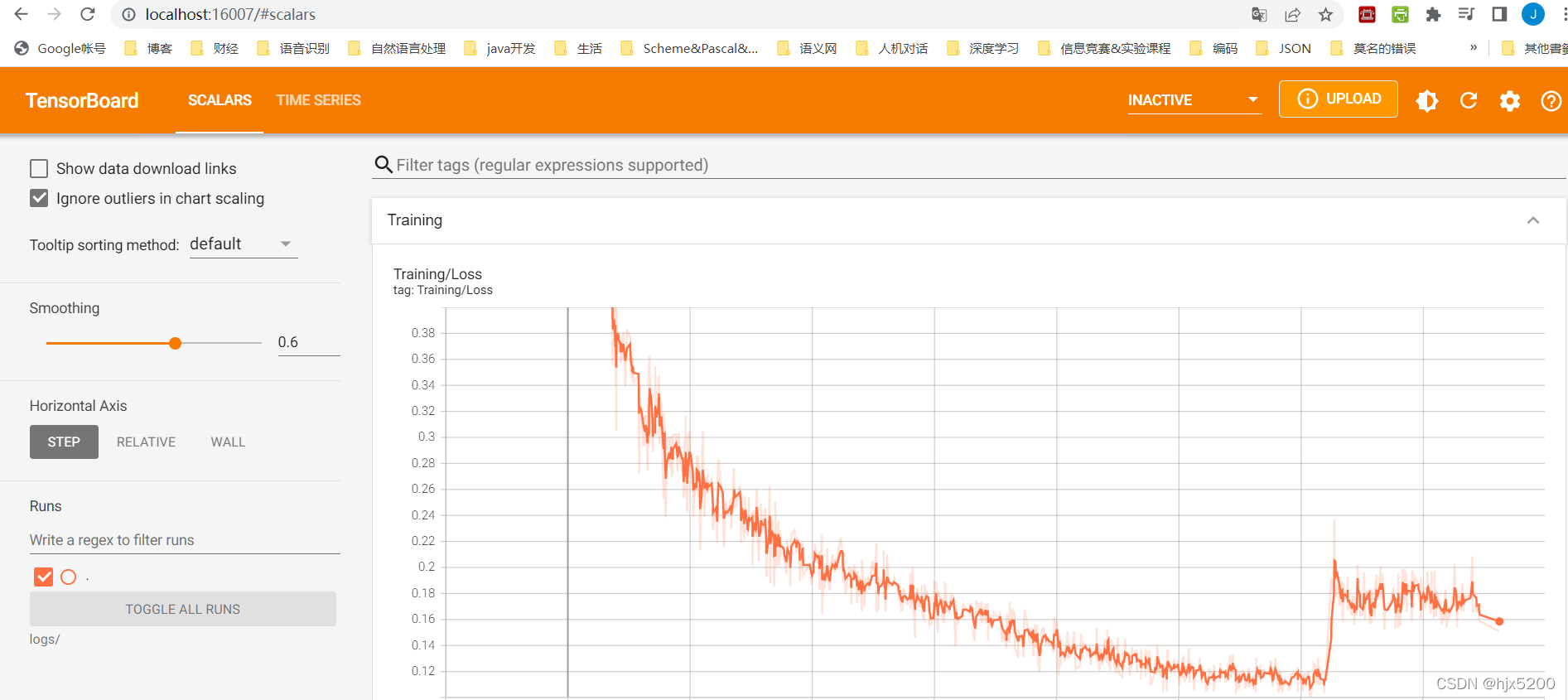Uncheck Ignore outliers in chart scaling

click(x=39, y=199)
